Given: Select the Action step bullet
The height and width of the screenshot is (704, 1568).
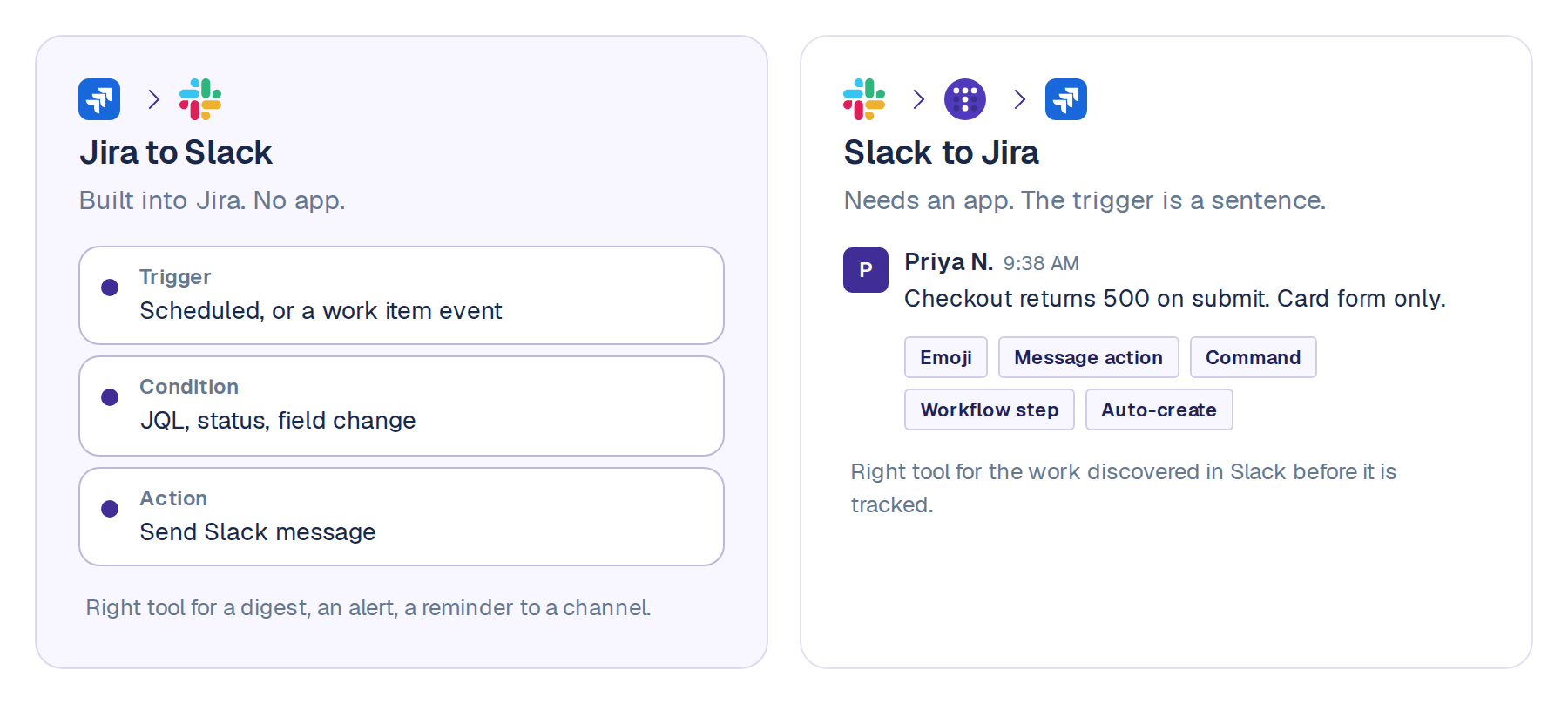Looking at the screenshot, I should click(x=110, y=509).
